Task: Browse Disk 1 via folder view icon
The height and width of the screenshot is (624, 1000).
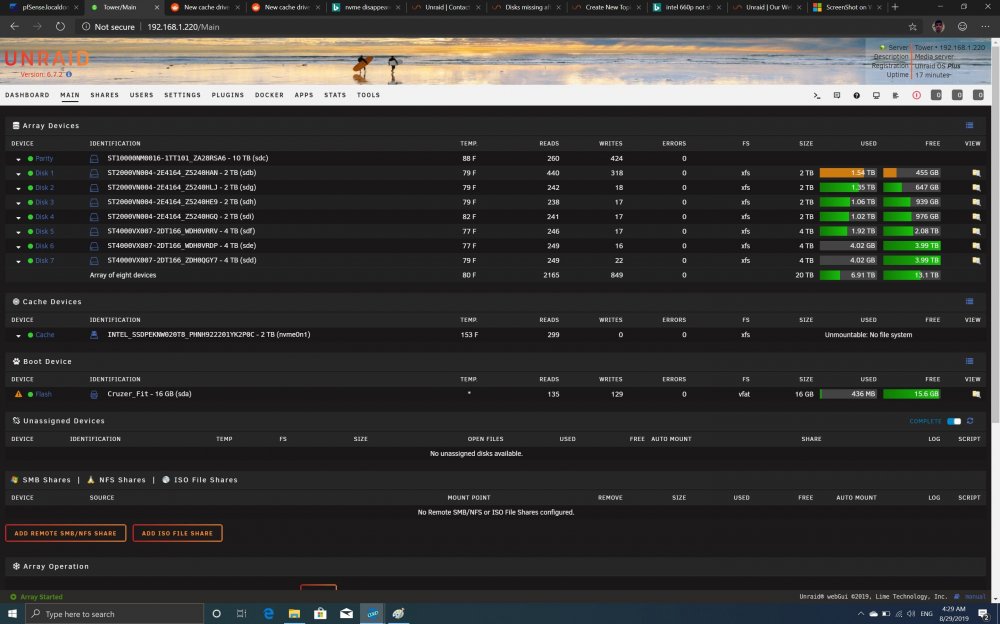Action: 976,173
